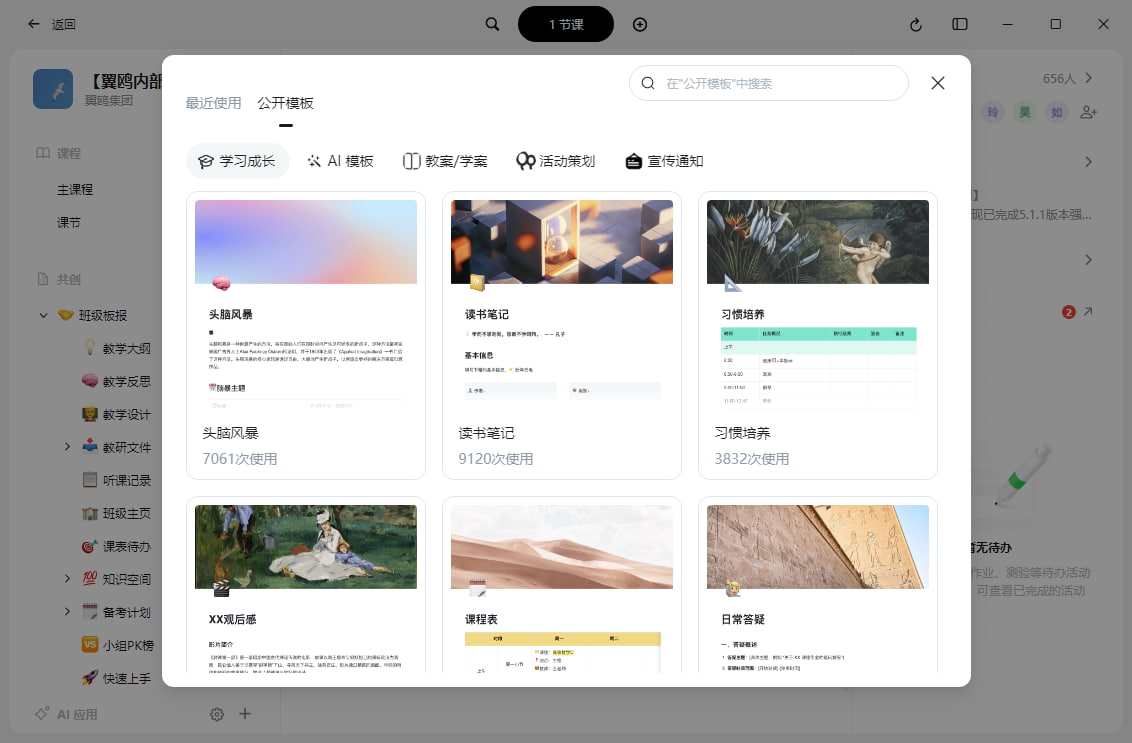The height and width of the screenshot is (743, 1132).
Task: Click the 玲 member avatar
Action: click(993, 112)
